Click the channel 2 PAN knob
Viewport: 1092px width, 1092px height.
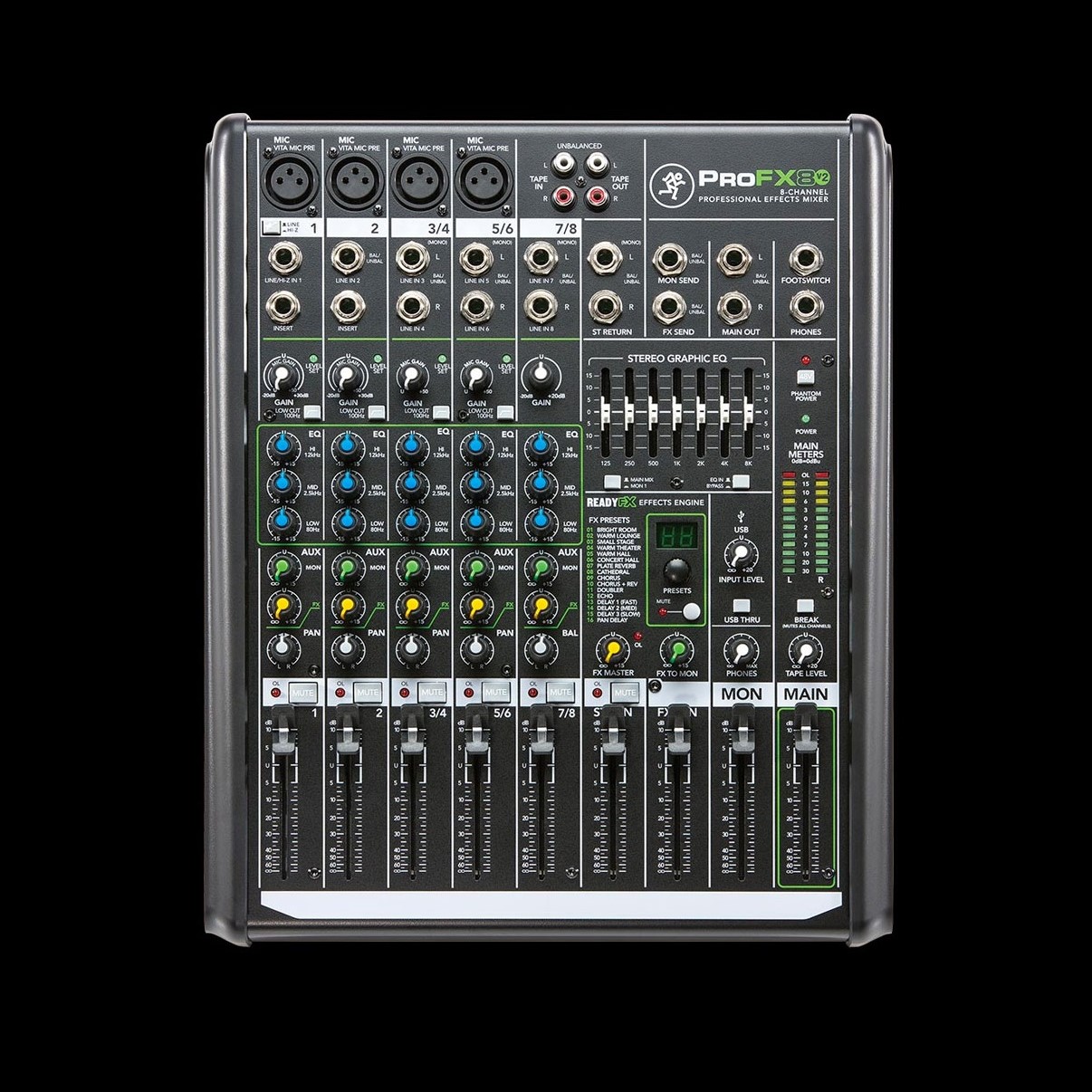(x=348, y=647)
